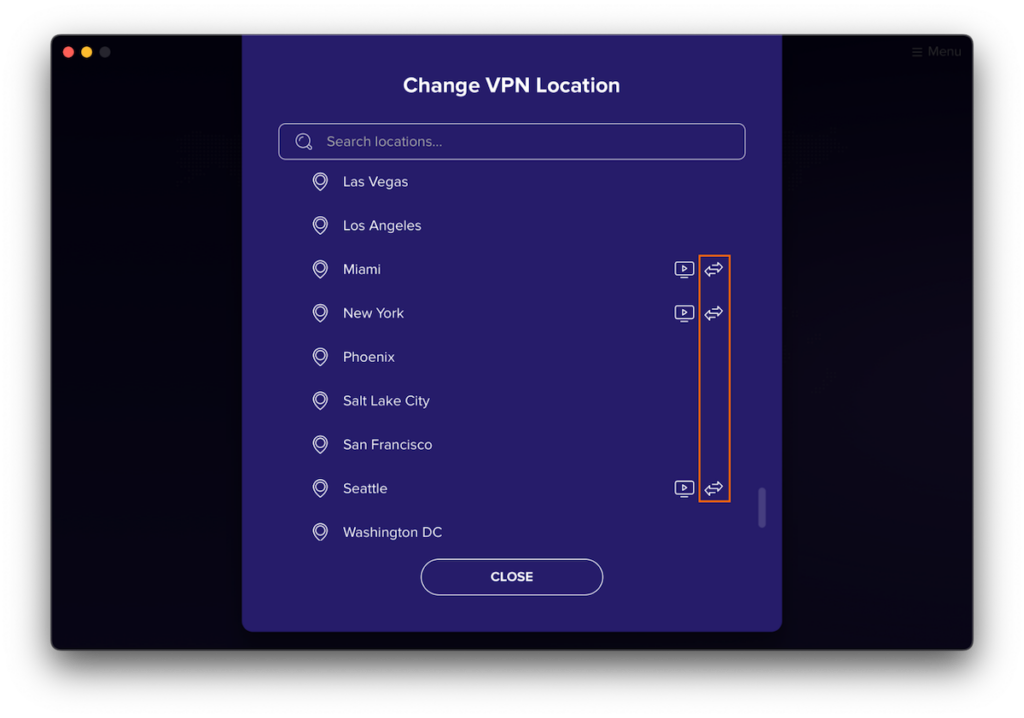The image size is (1024, 718).
Task: Click the streaming icon next to Miami
Action: [684, 269]
